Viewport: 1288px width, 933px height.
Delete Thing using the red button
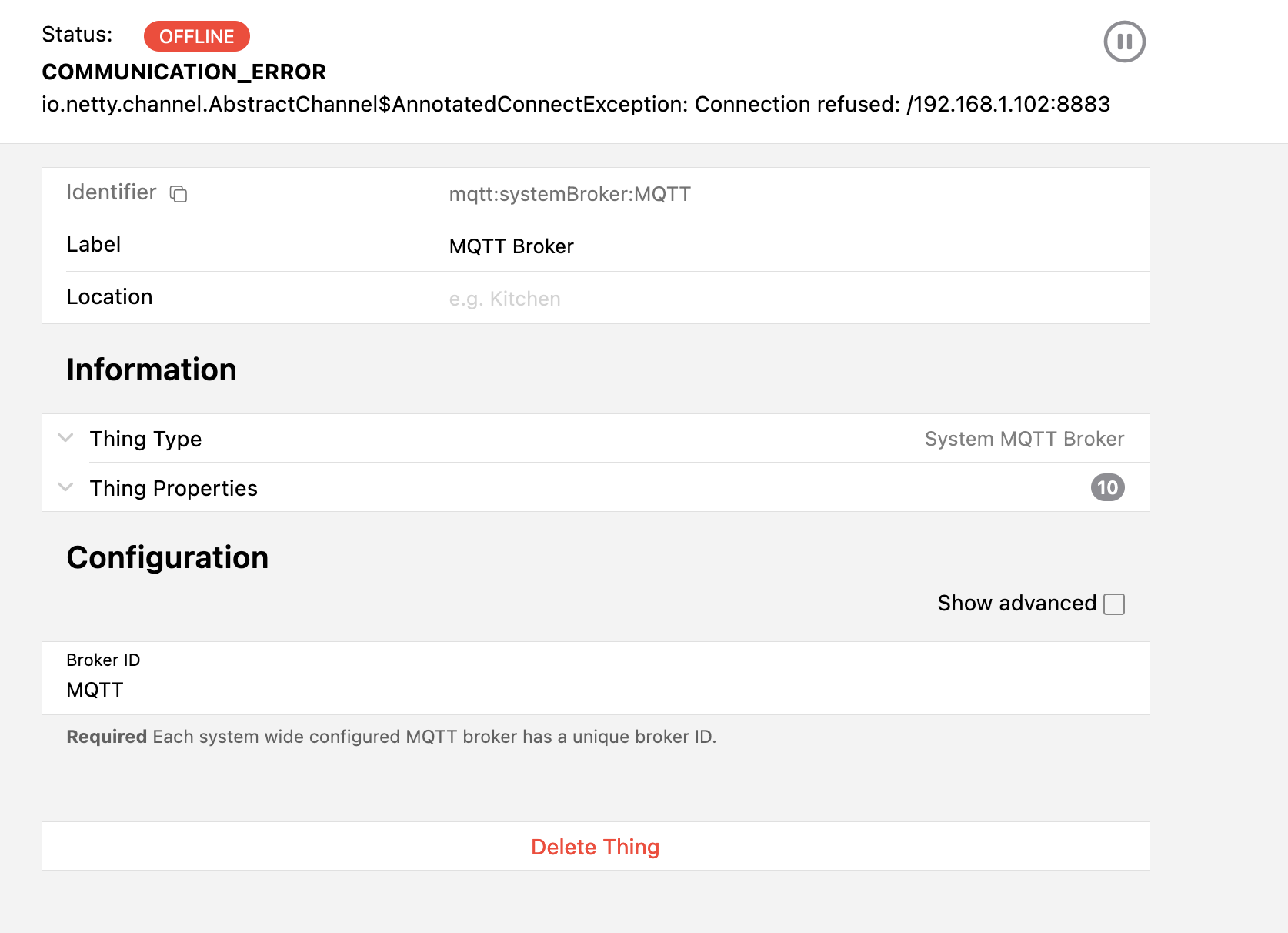[596, 847]
